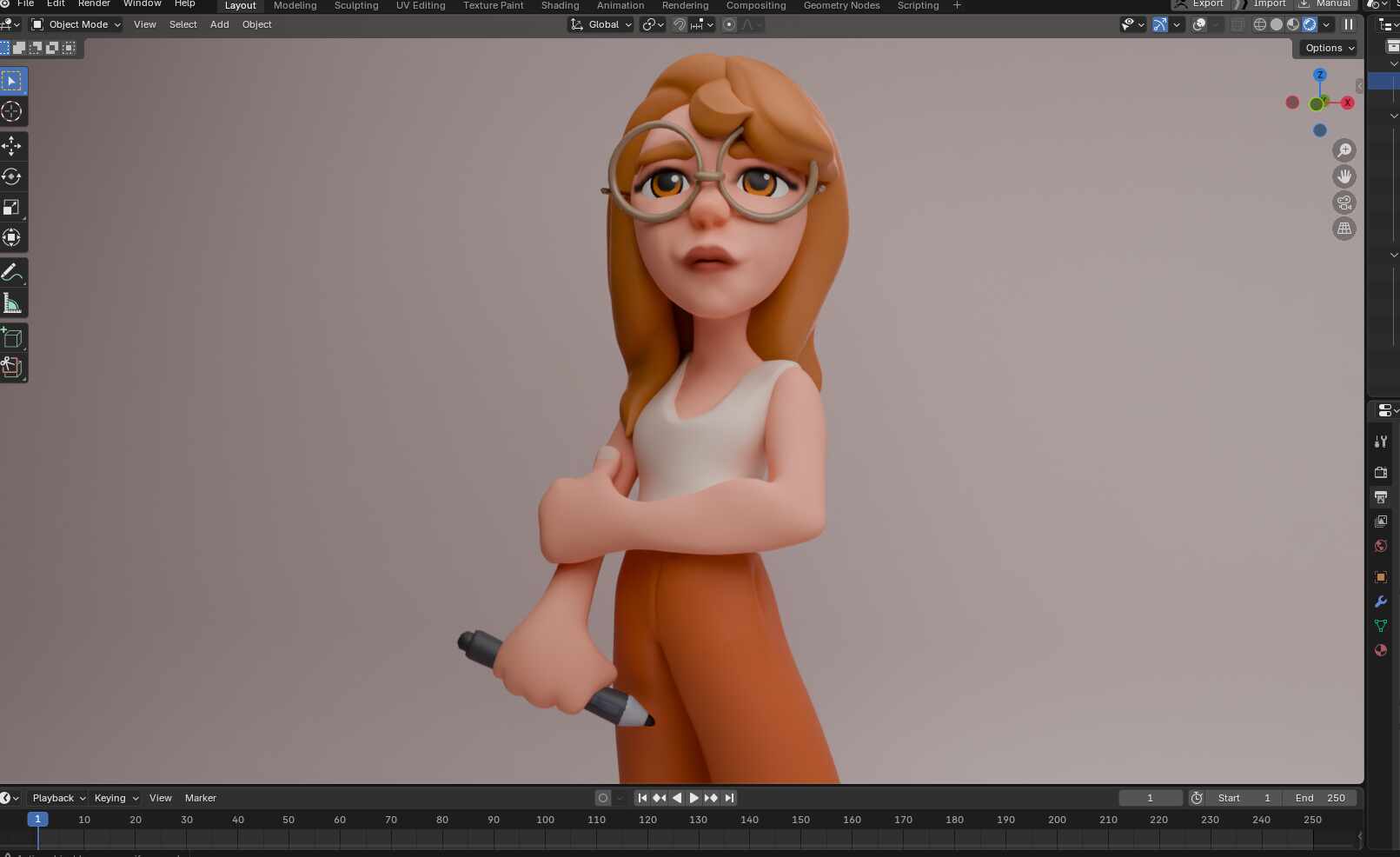The height and width of the screenshot is (857, 1400).
Task: Open the Material properties tab
Action: click(x=1381, y=650)
